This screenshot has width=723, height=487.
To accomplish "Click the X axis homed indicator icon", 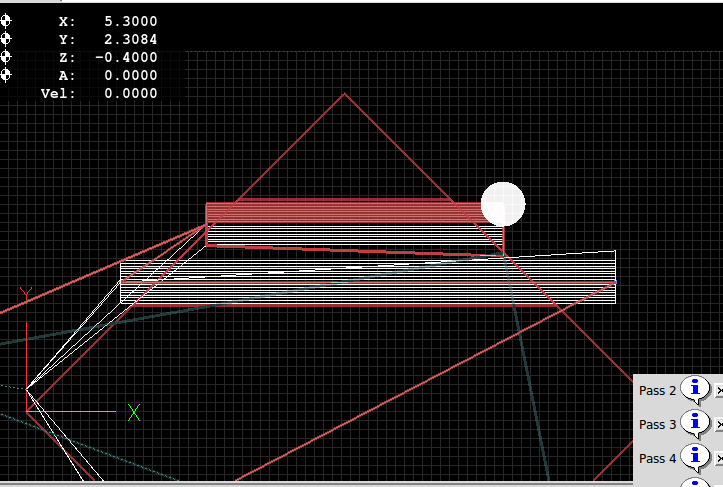I will [x=5, y=21].
